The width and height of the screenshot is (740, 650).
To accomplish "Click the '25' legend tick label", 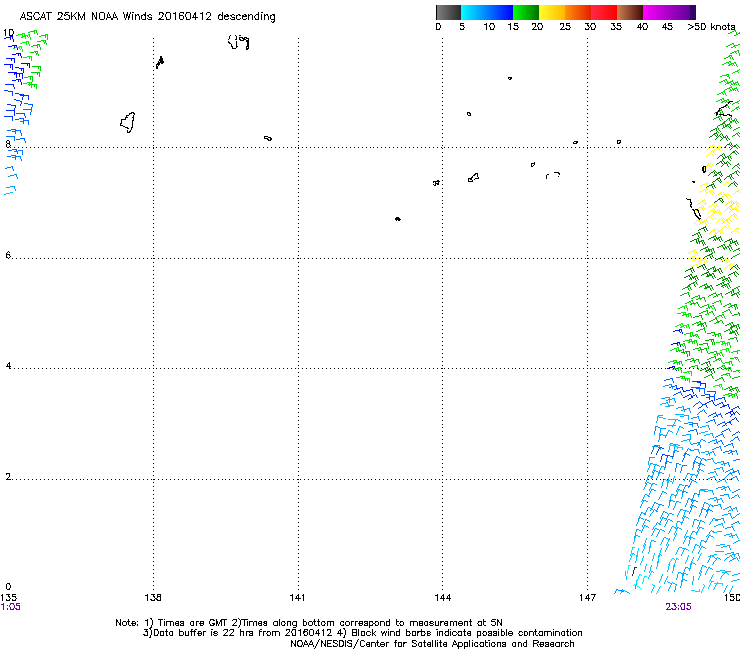I will (x=565, y=27).
